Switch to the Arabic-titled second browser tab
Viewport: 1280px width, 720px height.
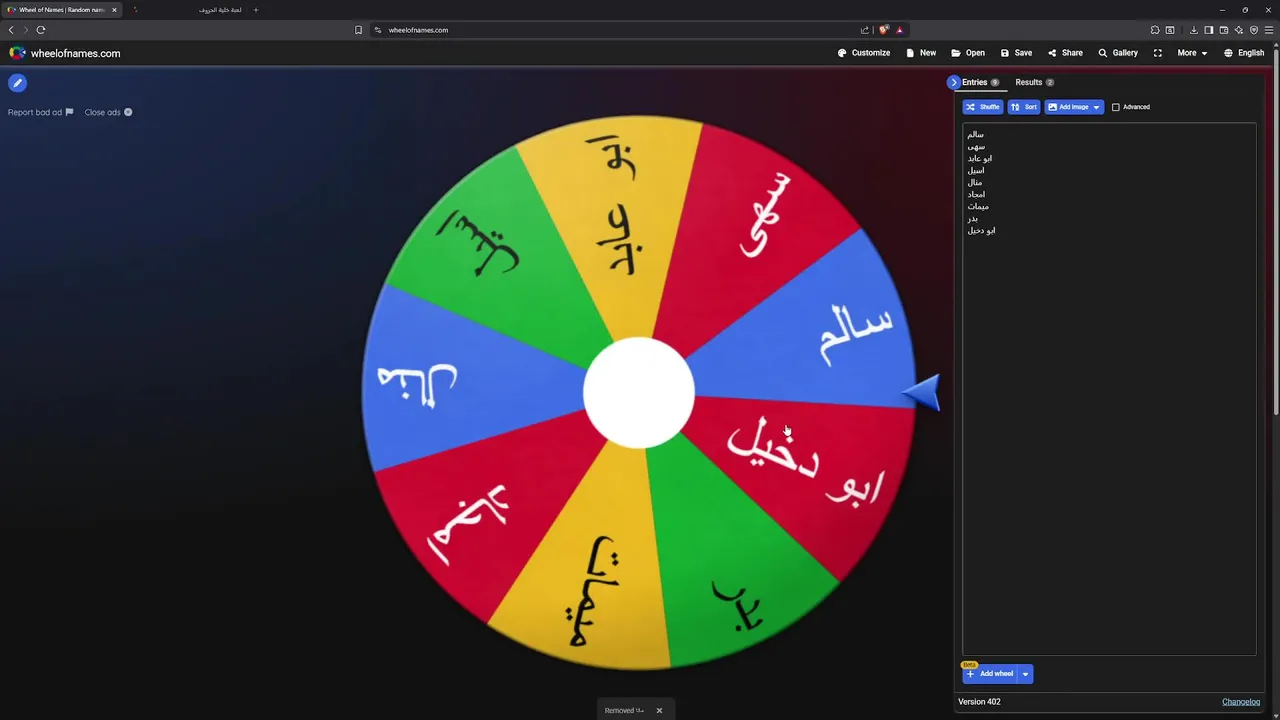(188, 10)
